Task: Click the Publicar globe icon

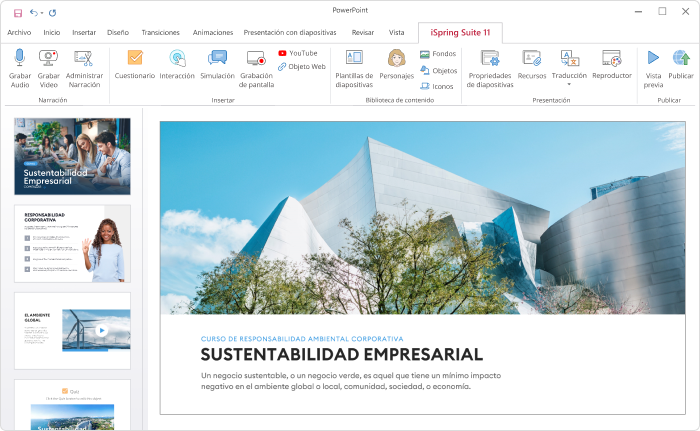Action: coord(681,58)
